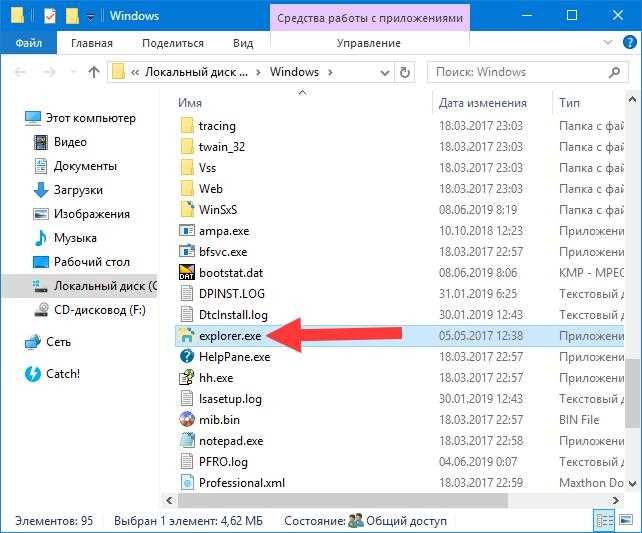This screenshot has width=642, height=533.
Task: Click the Windows breadcrumb in address bar
Action: [x=294, y=72]
